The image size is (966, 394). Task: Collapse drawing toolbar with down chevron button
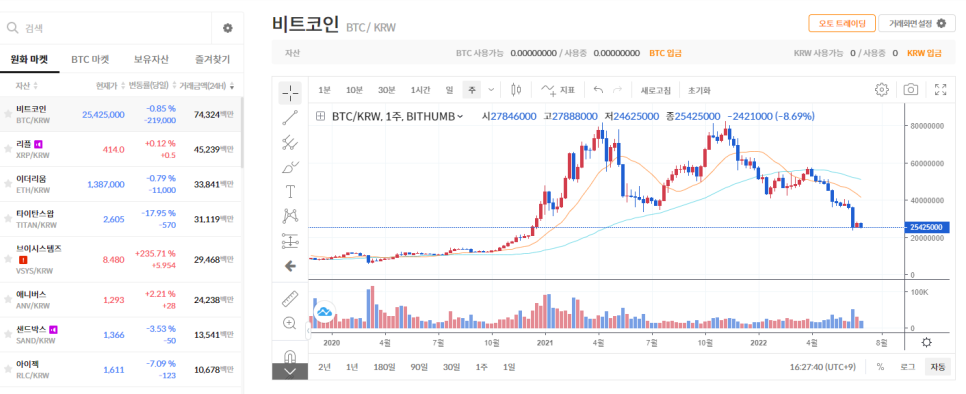[290, 371]
